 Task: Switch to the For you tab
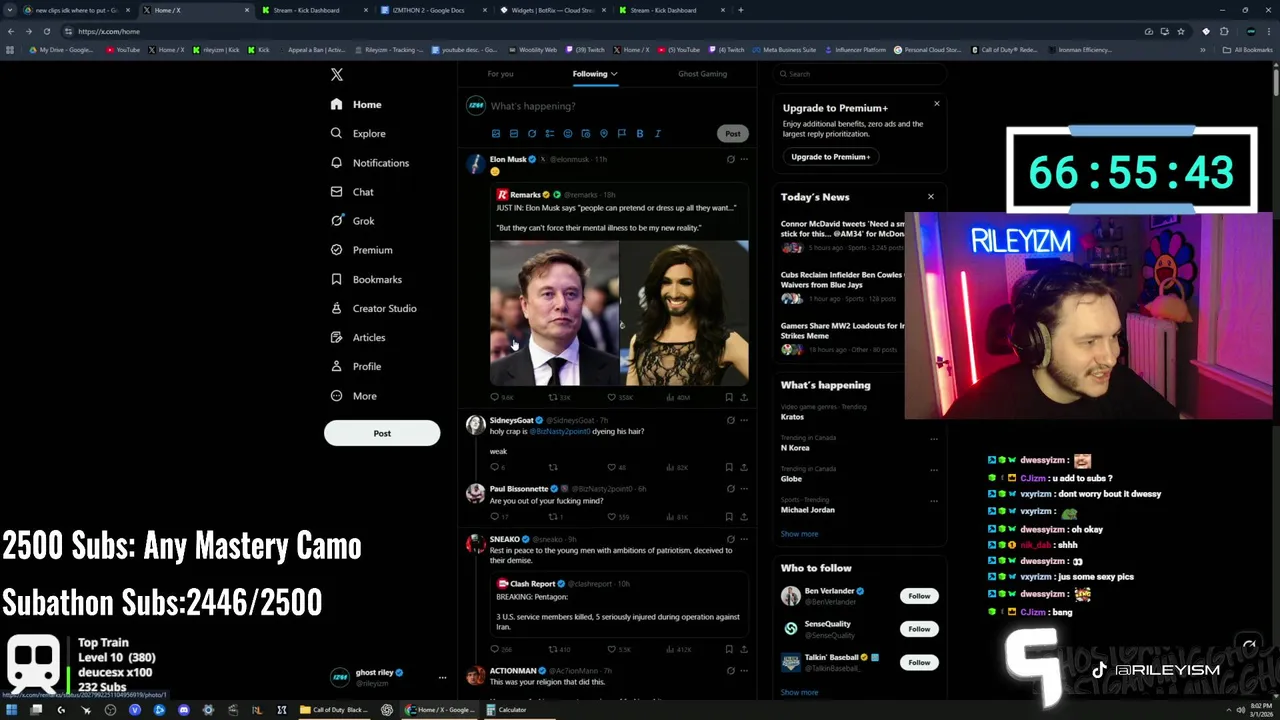click(x=500, y=73)
